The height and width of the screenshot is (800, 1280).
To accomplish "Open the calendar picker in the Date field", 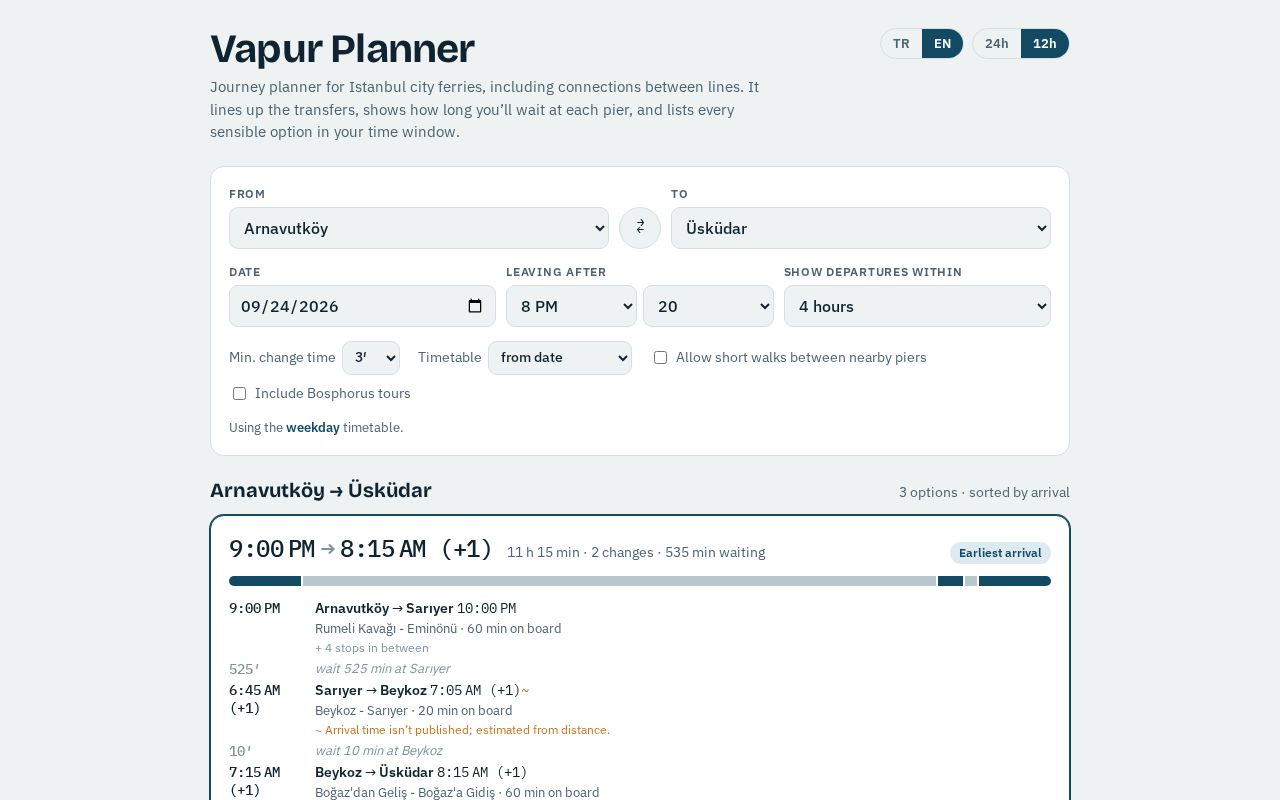I will [475, 306].
